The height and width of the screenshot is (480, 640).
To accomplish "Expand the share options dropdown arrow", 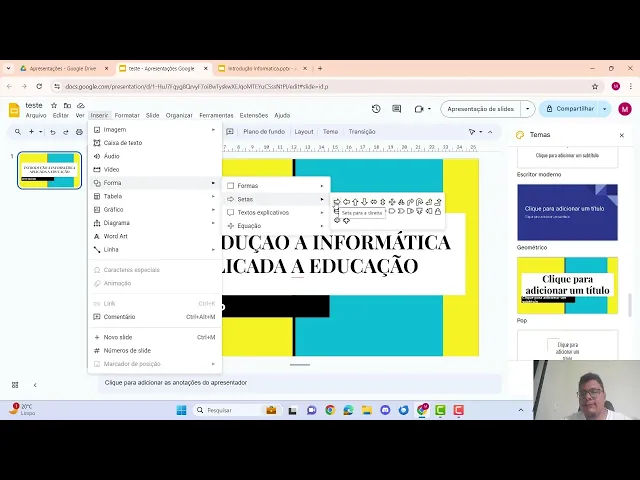I will (x=604, y=109).
